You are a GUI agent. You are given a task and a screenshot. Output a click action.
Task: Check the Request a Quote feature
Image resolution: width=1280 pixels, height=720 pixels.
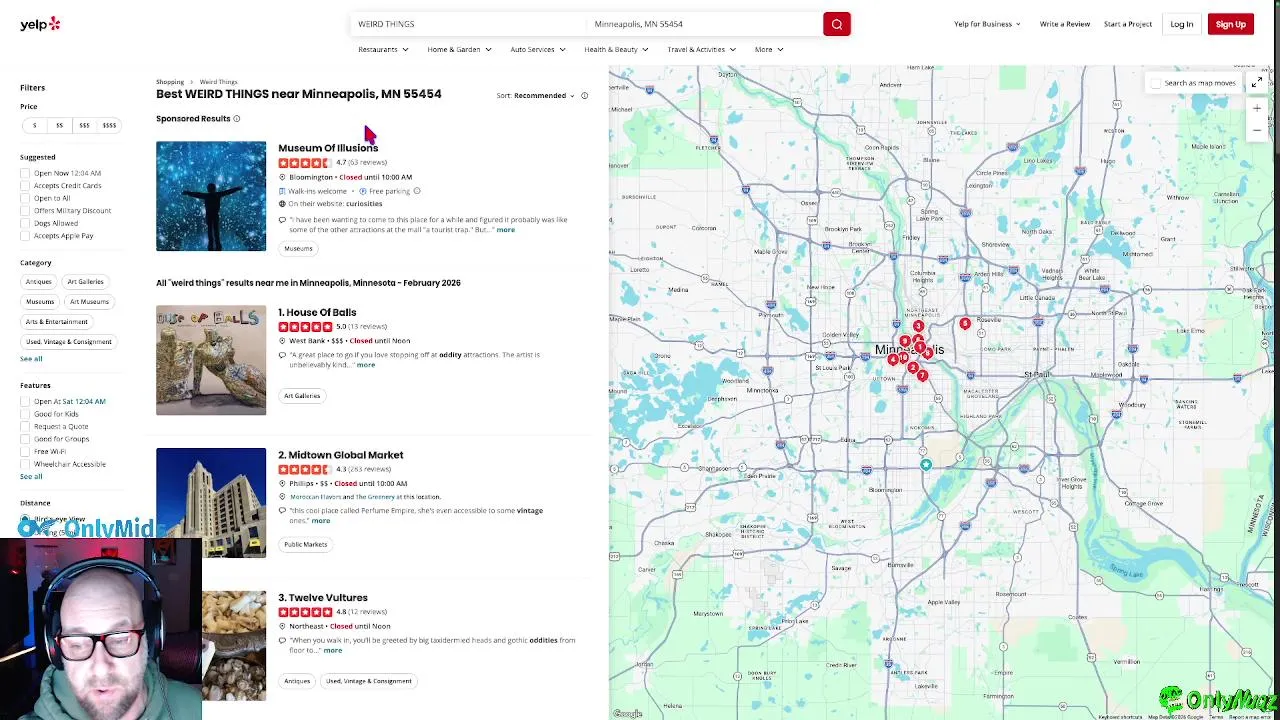(25, 427)
